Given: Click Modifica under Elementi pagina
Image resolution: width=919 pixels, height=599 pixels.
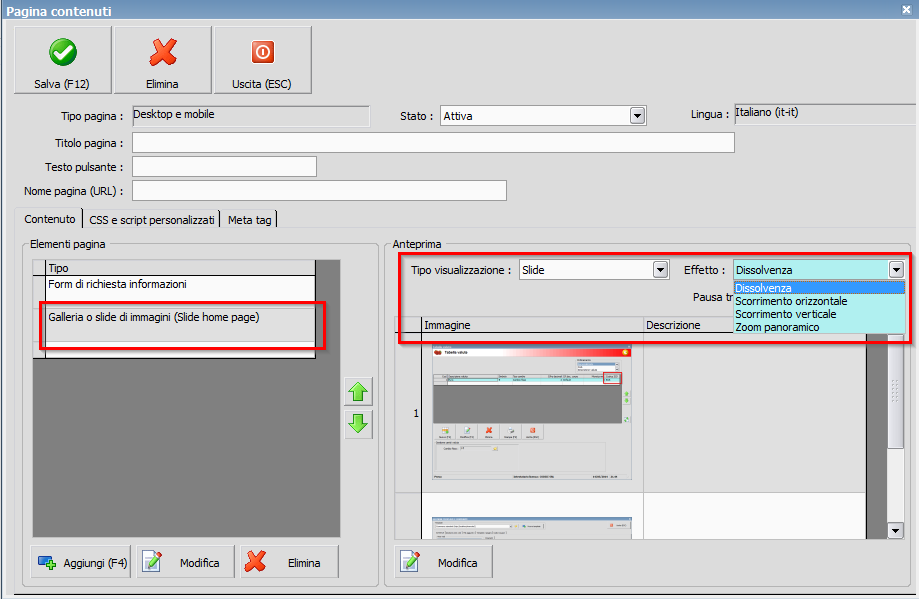Looking at the screenshot, I should coord(185,563).
